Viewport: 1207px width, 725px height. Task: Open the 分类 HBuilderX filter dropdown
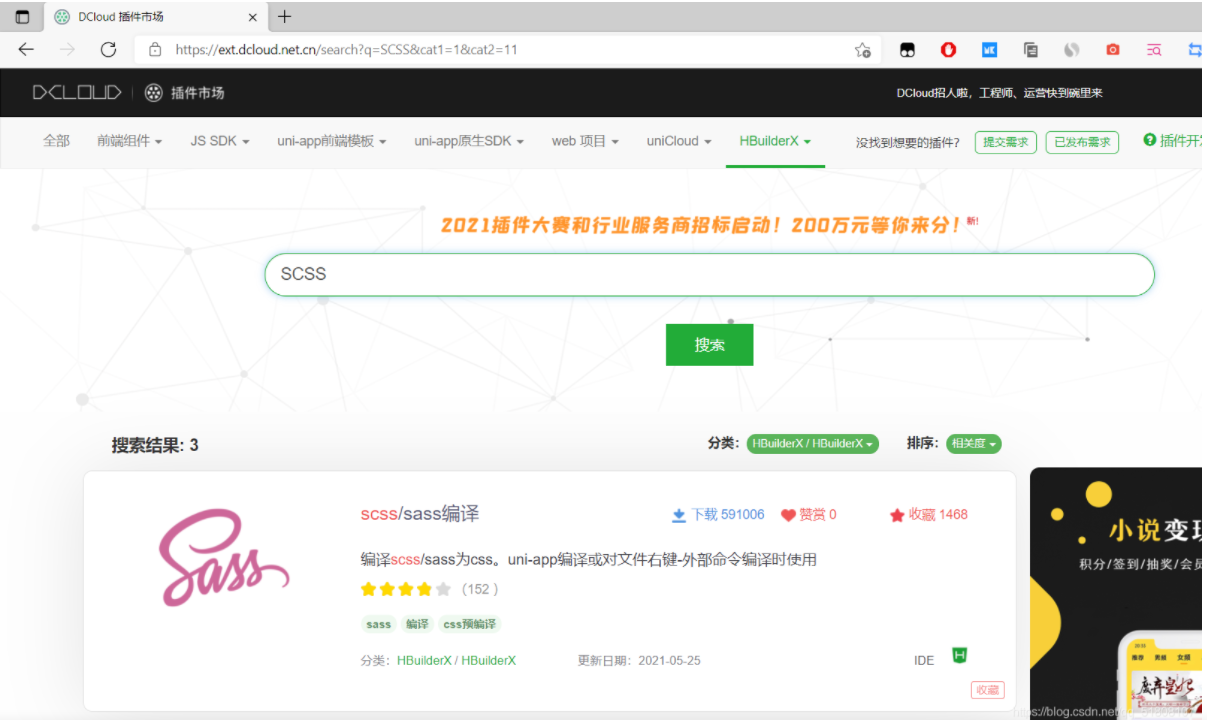[x=814, y=444]
